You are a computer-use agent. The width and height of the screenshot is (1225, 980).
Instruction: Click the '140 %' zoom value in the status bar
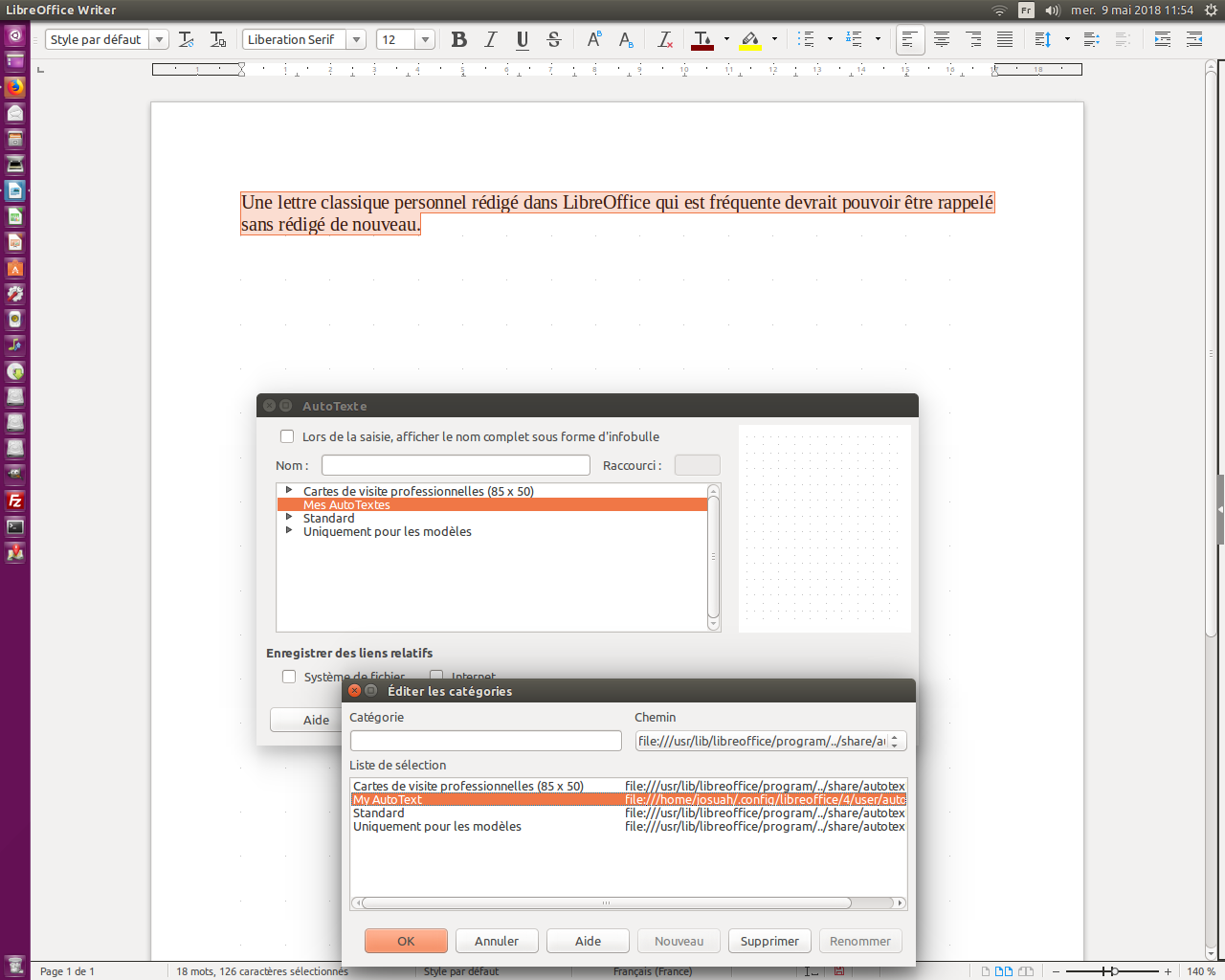pos(1201,971)
